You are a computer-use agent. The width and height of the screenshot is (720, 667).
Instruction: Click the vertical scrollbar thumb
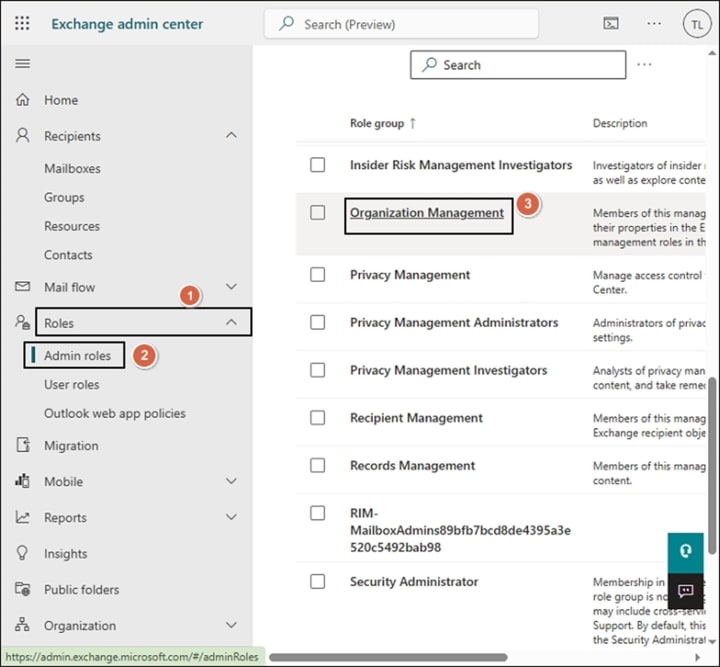(x=712, y=466)
